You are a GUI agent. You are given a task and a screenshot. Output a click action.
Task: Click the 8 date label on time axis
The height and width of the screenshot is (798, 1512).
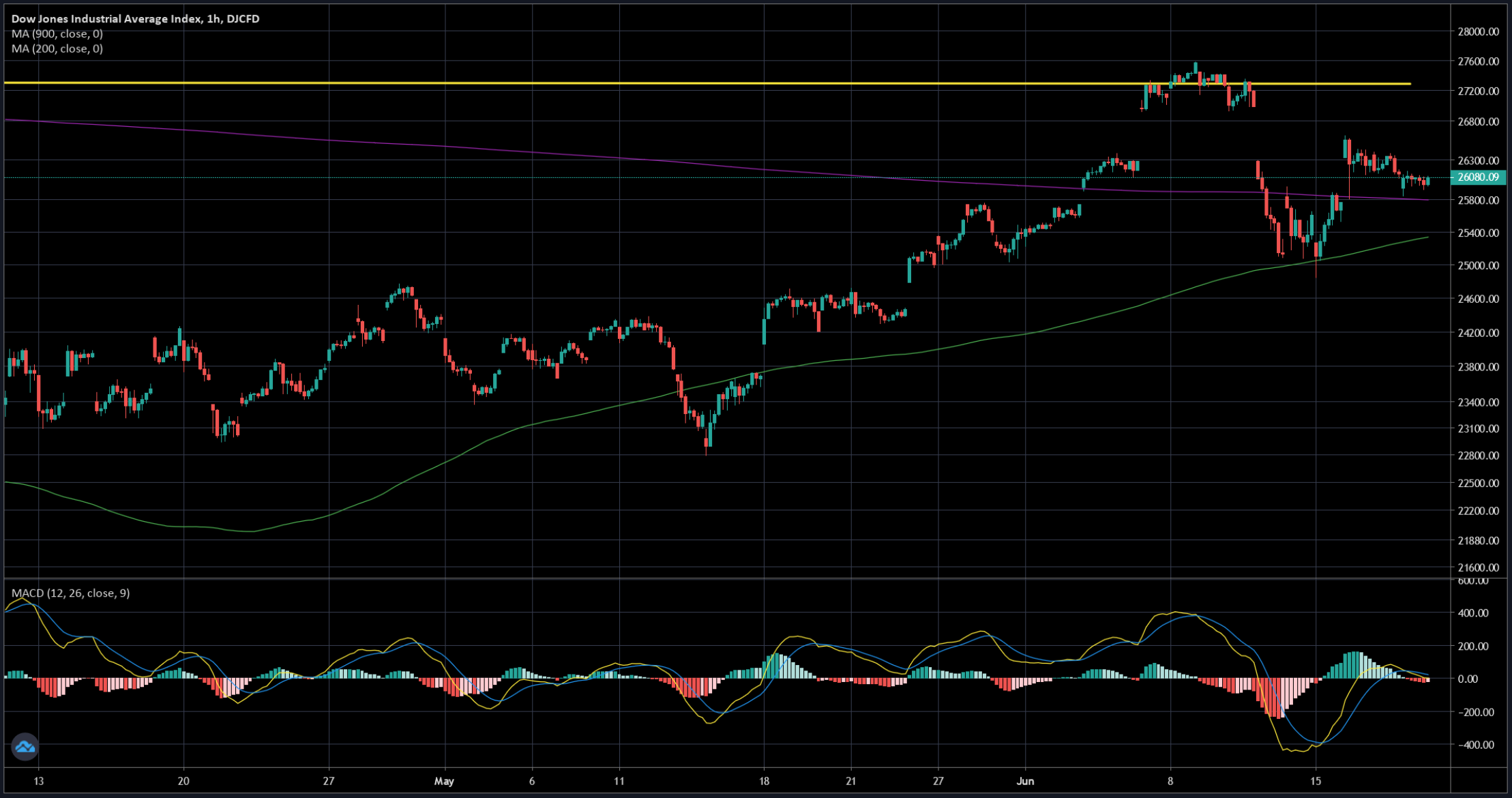(x=1170, y=782)
